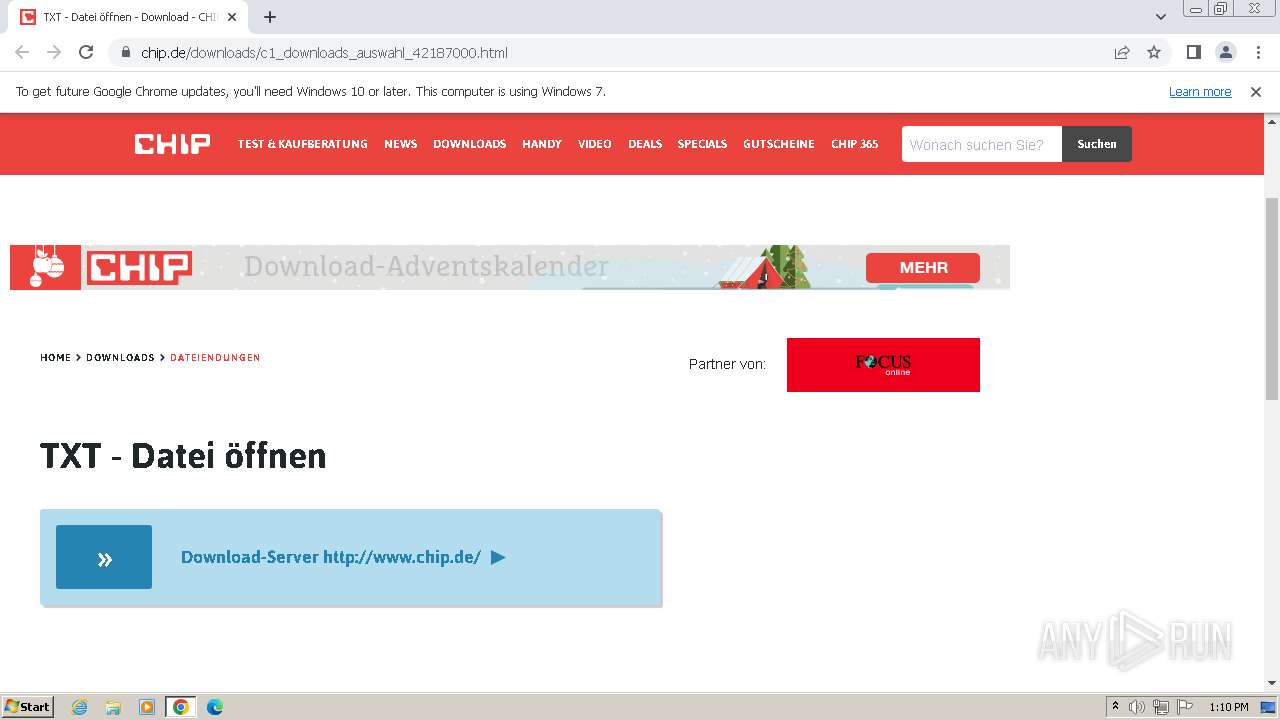Screen dimensions: 1280x720
Task: Dismiss the Chrome update notice
Action: coord(1256,91)
